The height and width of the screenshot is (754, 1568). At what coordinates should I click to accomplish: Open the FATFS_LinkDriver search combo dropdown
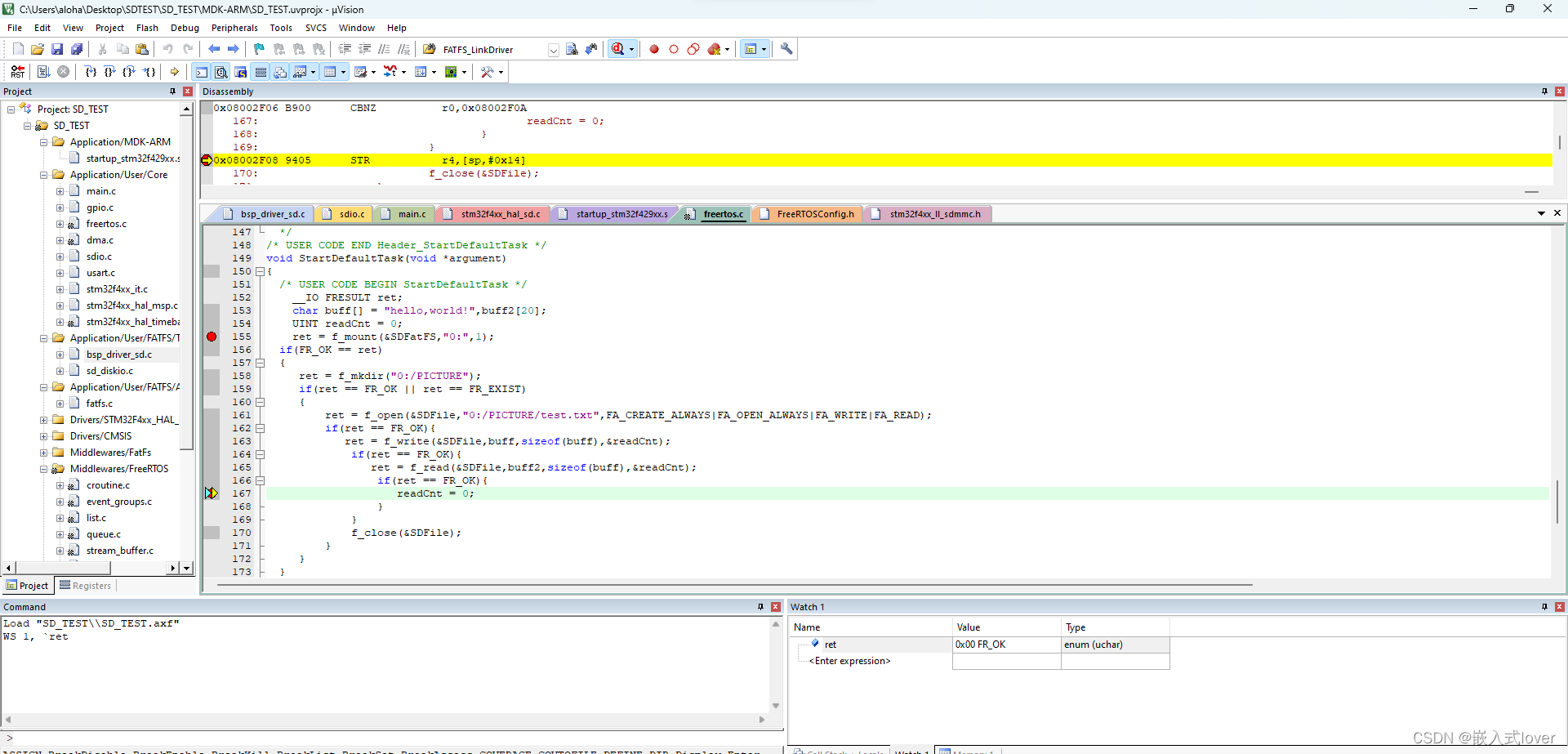(x=553, y=50)
